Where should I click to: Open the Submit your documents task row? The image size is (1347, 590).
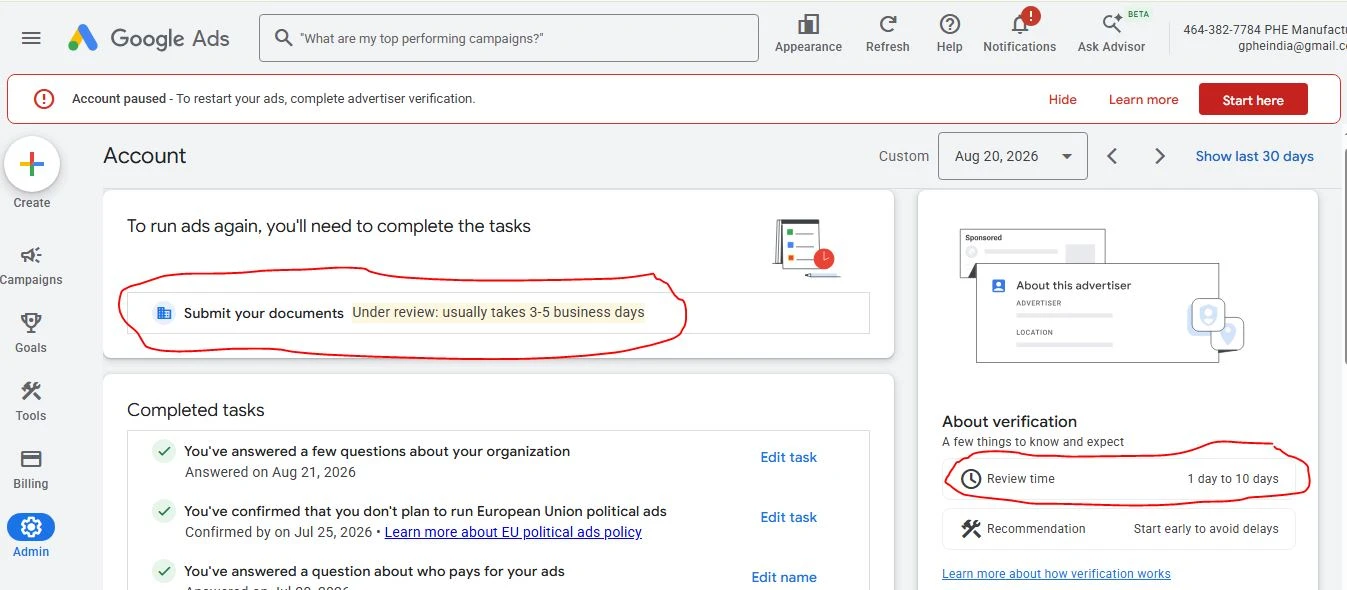click(x=496, y=313)
